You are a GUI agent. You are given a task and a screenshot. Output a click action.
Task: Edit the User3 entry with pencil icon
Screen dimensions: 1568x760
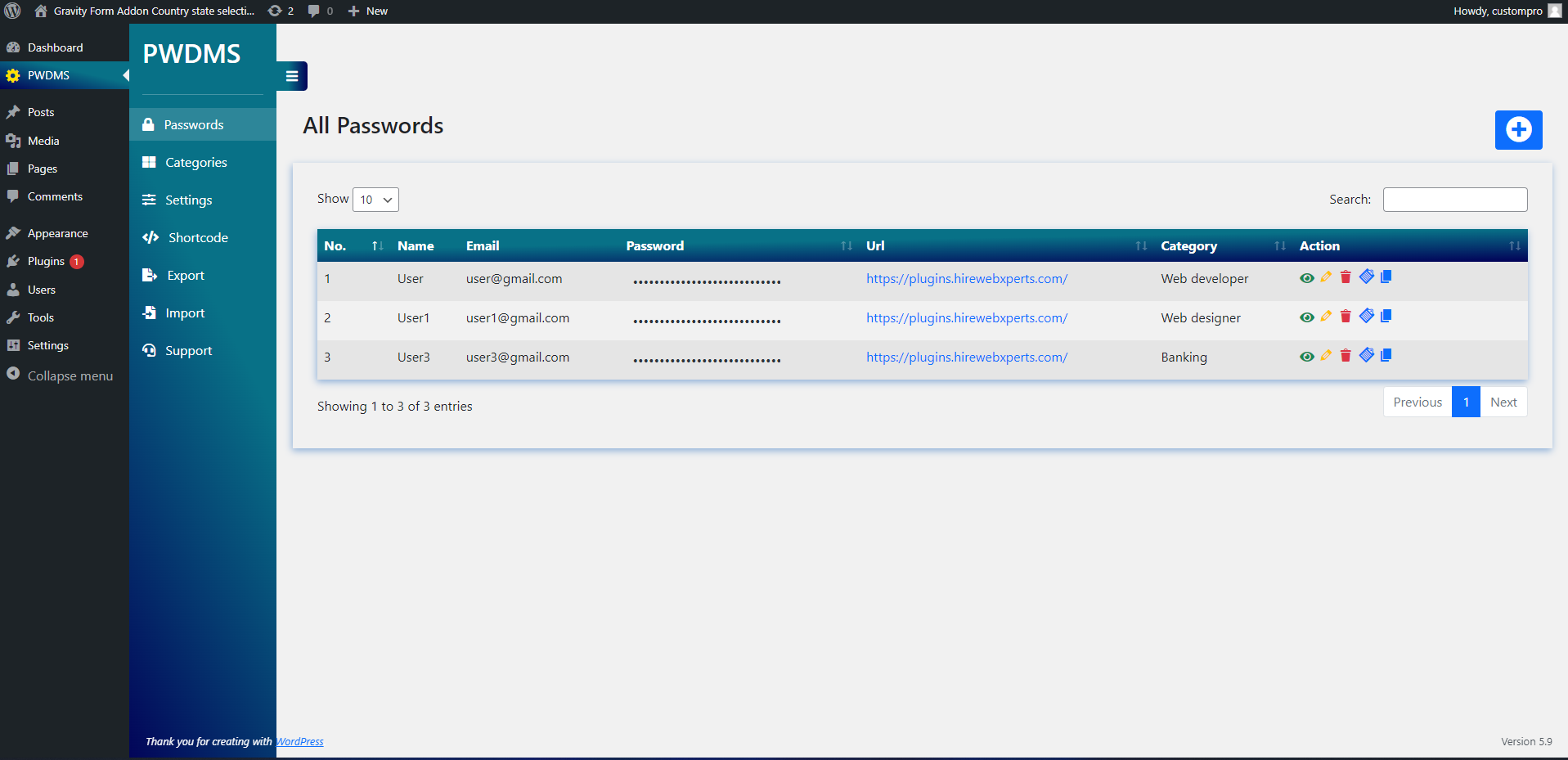coord(1326,356)
